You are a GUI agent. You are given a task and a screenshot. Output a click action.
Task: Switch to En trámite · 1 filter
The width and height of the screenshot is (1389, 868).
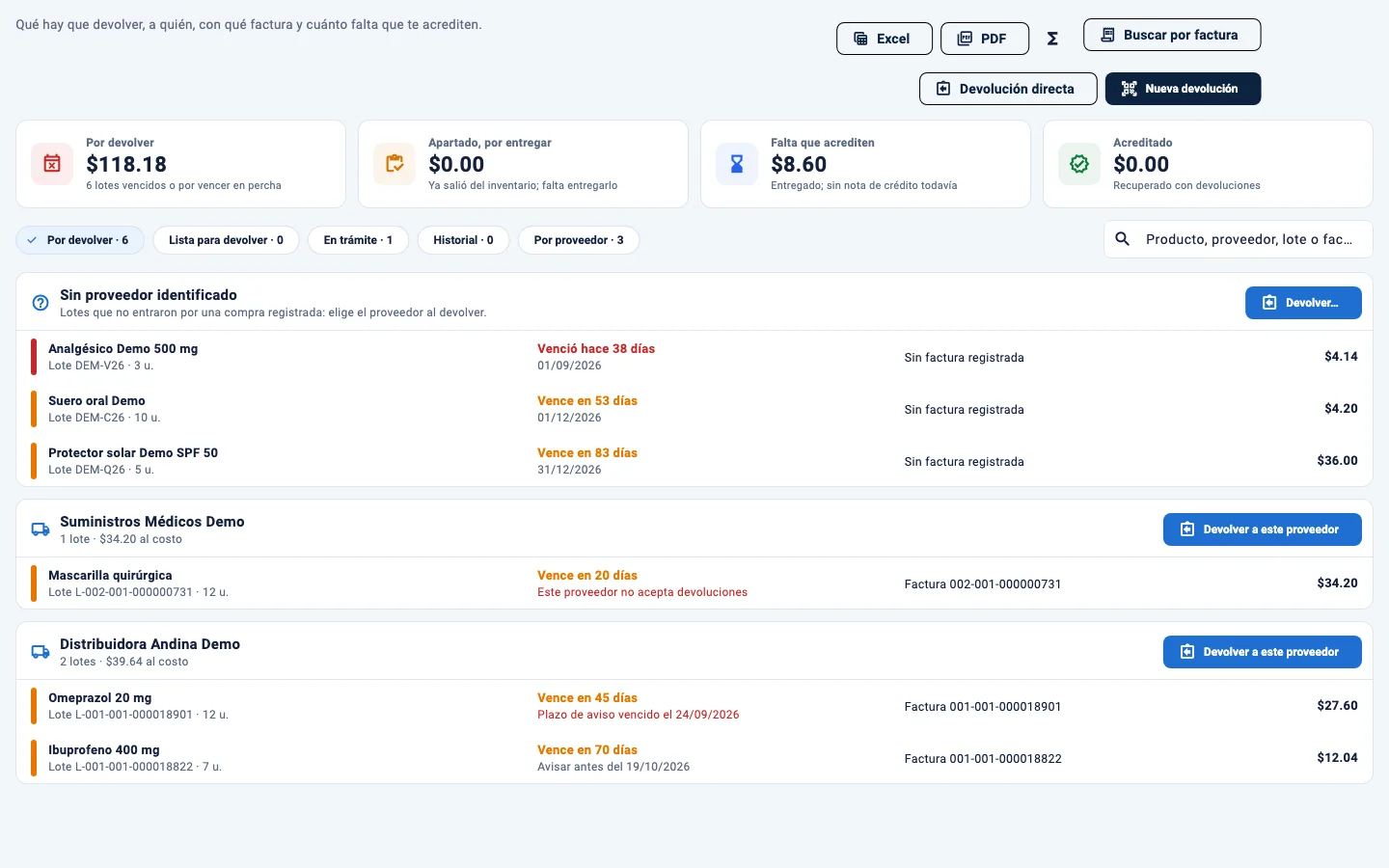coord(358,240)
